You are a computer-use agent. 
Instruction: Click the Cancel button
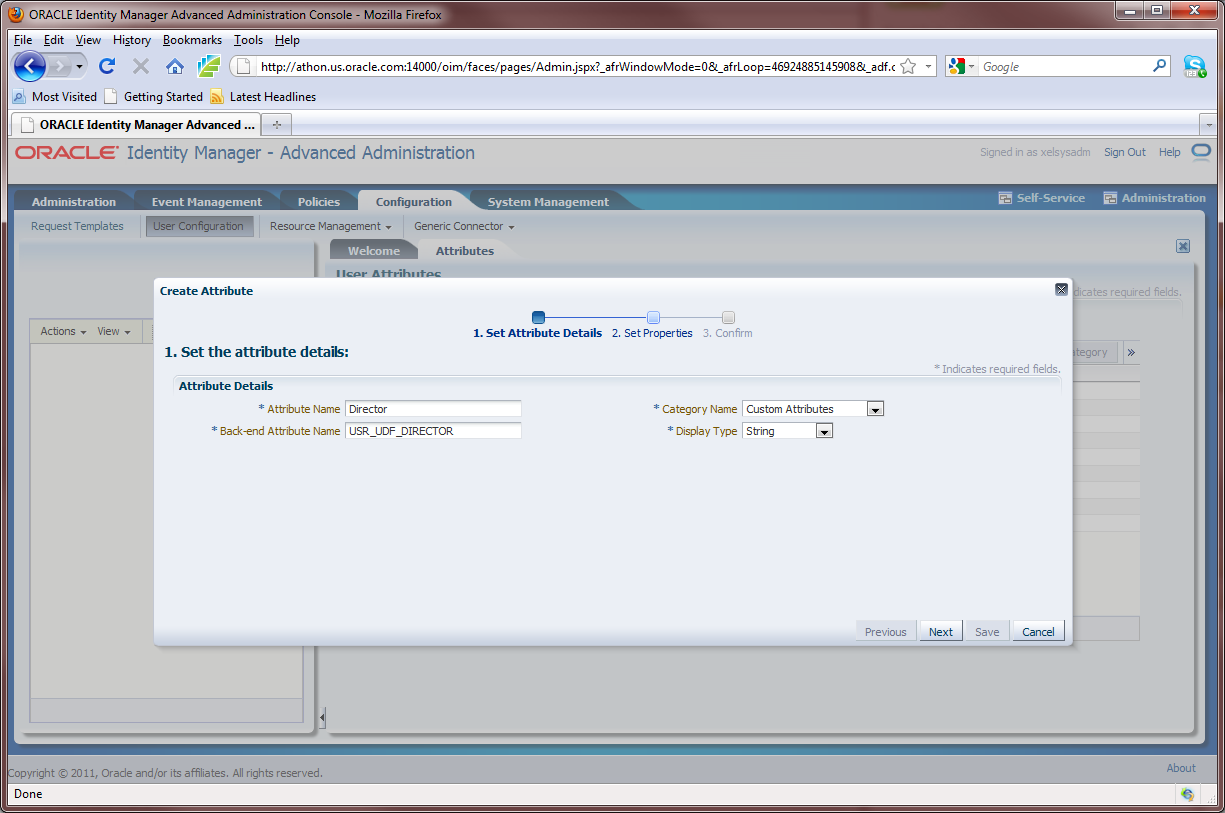pos(1038,631)
